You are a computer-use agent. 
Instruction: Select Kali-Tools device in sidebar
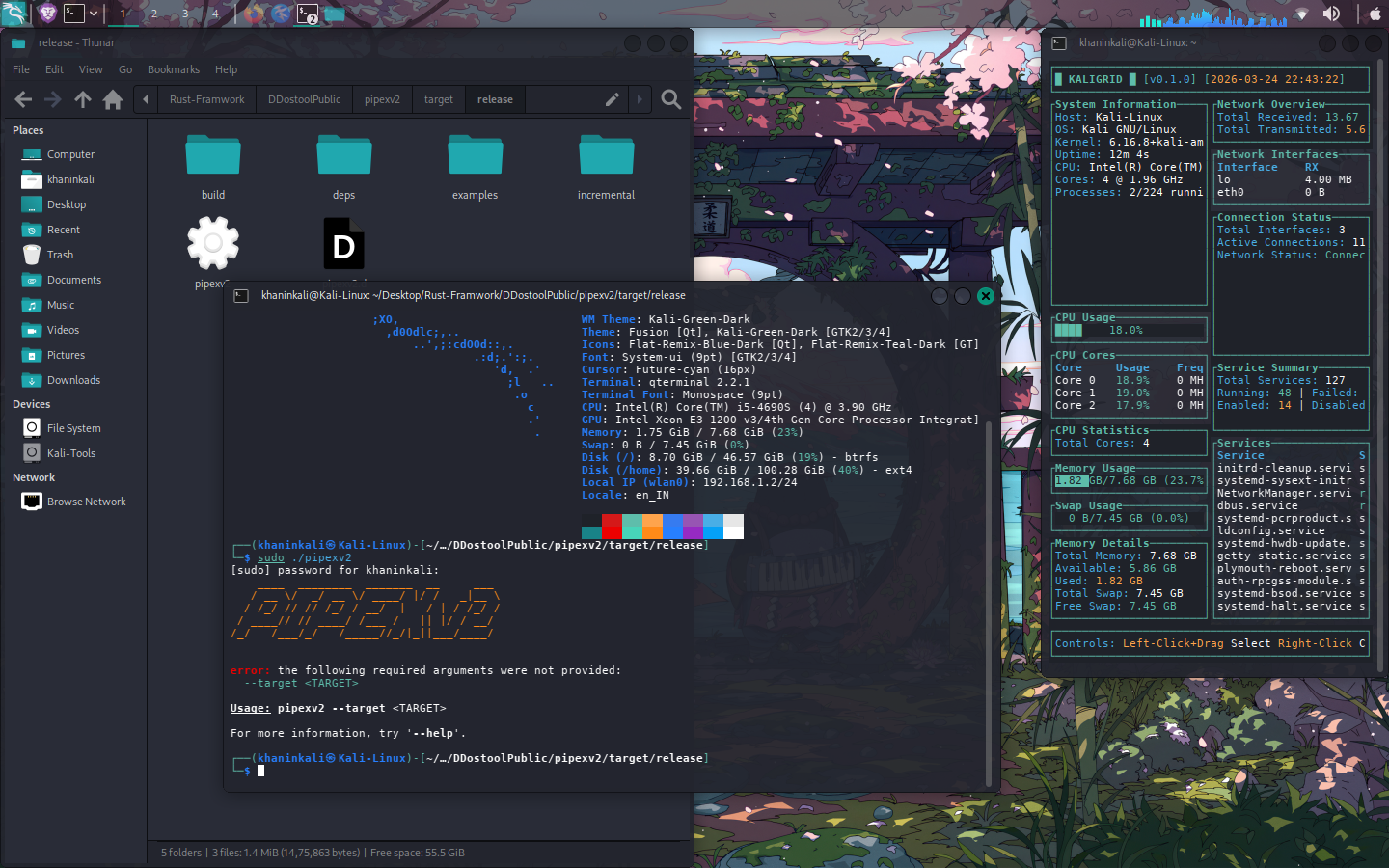point(74,453)
